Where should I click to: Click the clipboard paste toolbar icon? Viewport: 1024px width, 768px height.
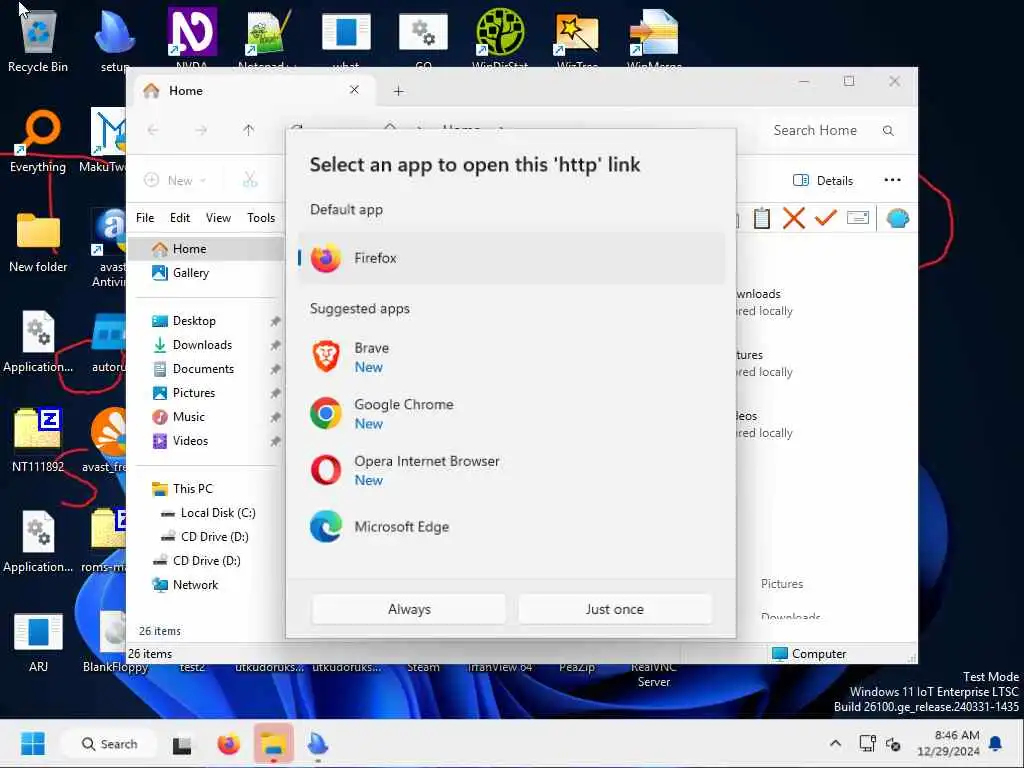click(x=761, y=218)
